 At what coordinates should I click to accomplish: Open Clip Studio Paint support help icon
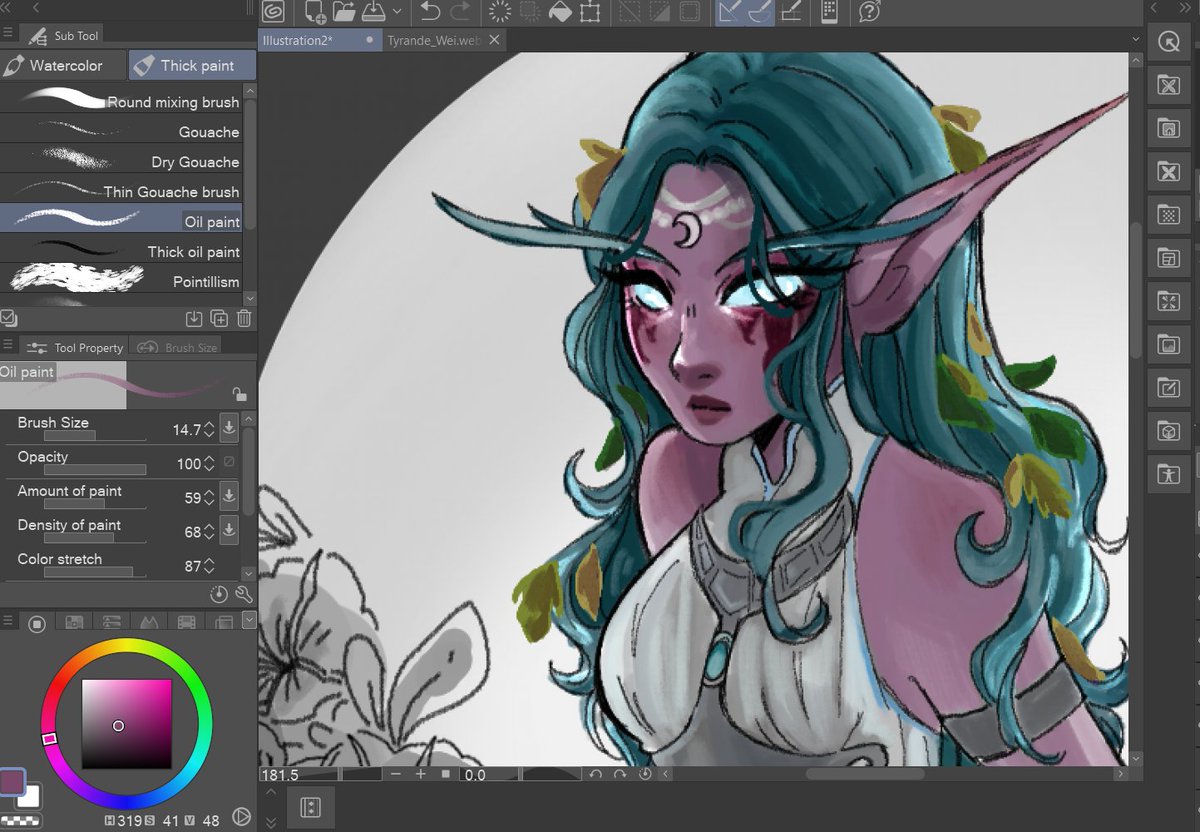coord(869,12)
